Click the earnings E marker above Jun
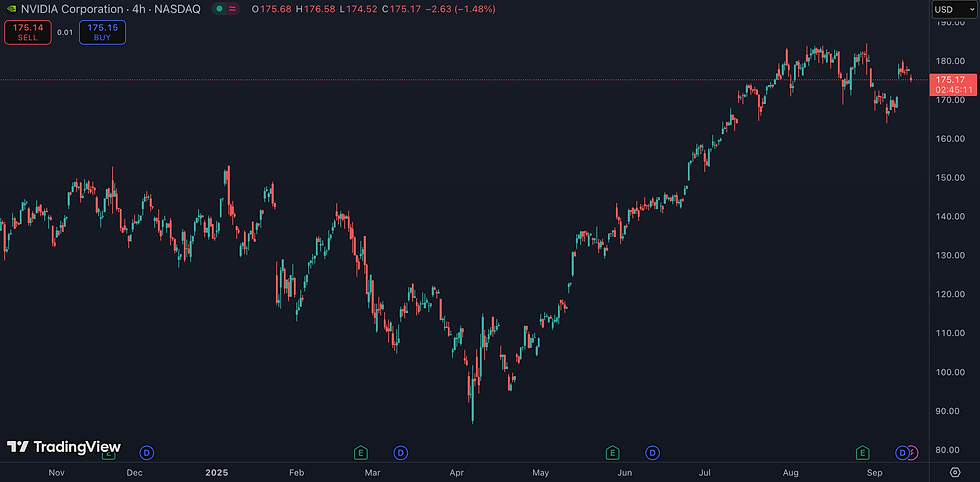The width and height of the screenshot is (980, 482). [612, 452]
